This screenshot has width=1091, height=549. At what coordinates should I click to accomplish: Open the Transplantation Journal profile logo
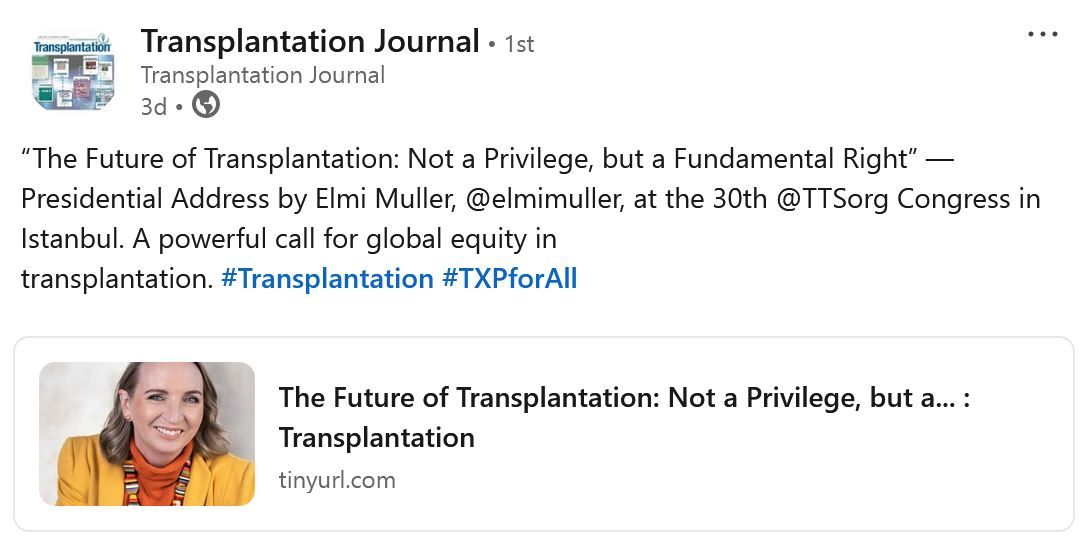pyautogui.click(x=72, y=71)
